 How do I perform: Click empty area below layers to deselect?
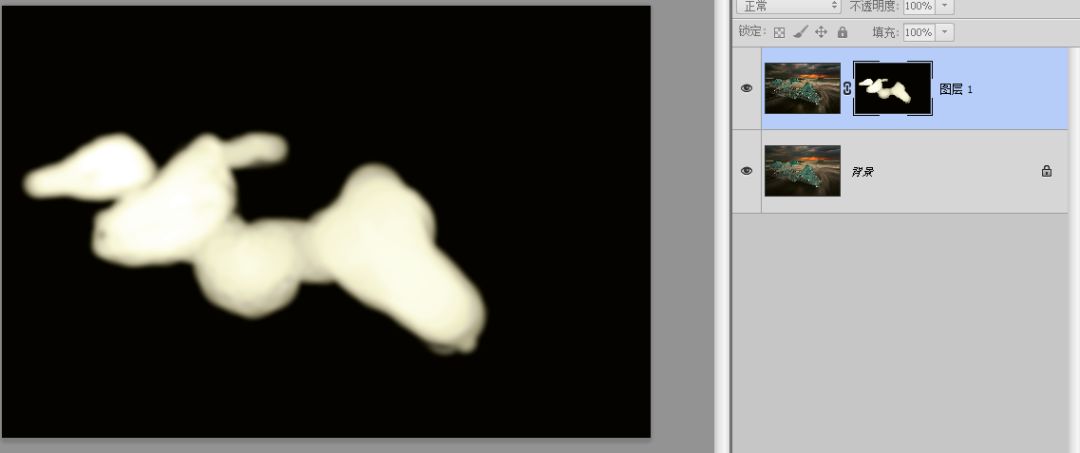[x=902, y=330]
